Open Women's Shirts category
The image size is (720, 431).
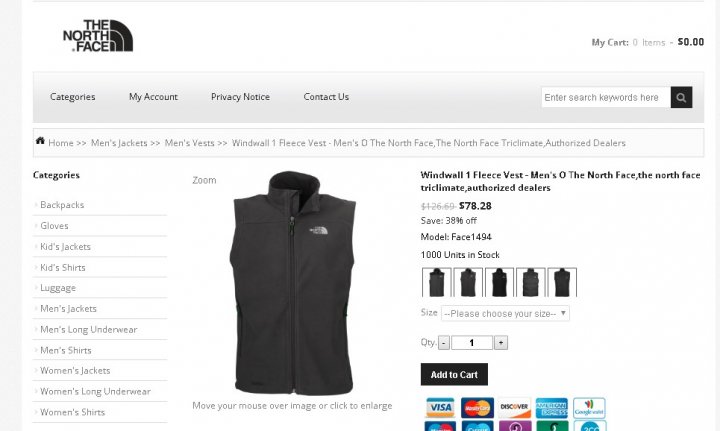(73, 412)
